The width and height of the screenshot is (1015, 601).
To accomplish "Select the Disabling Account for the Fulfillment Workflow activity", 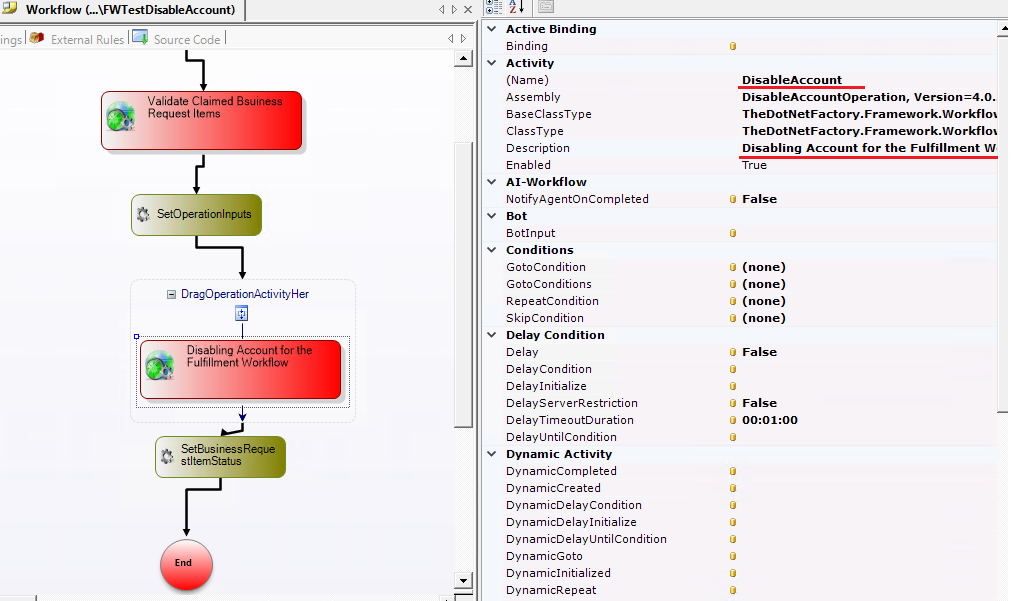I will (x=241, y=369).
